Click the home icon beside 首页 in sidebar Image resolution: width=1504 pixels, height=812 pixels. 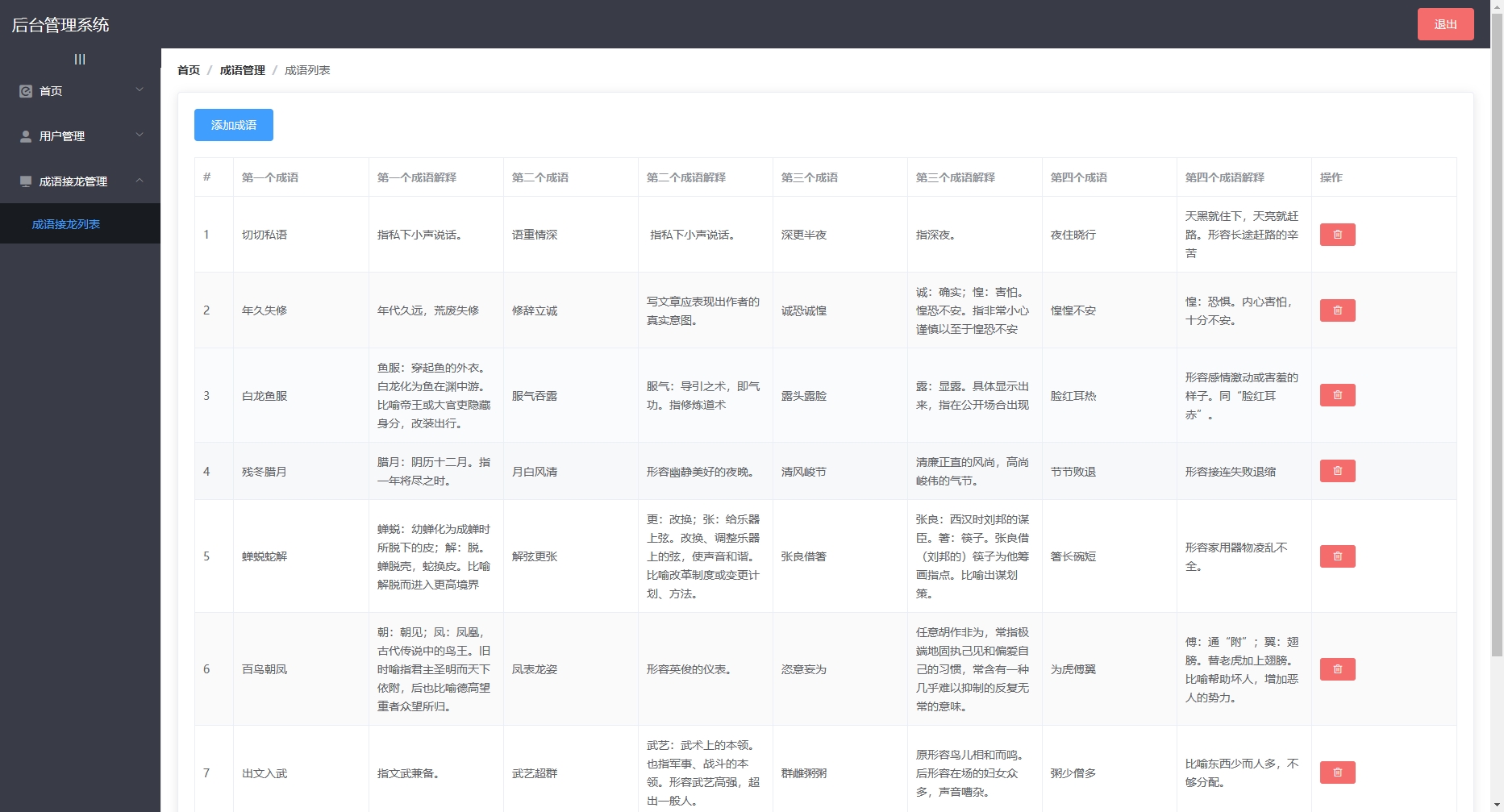[x=26, y=91]
